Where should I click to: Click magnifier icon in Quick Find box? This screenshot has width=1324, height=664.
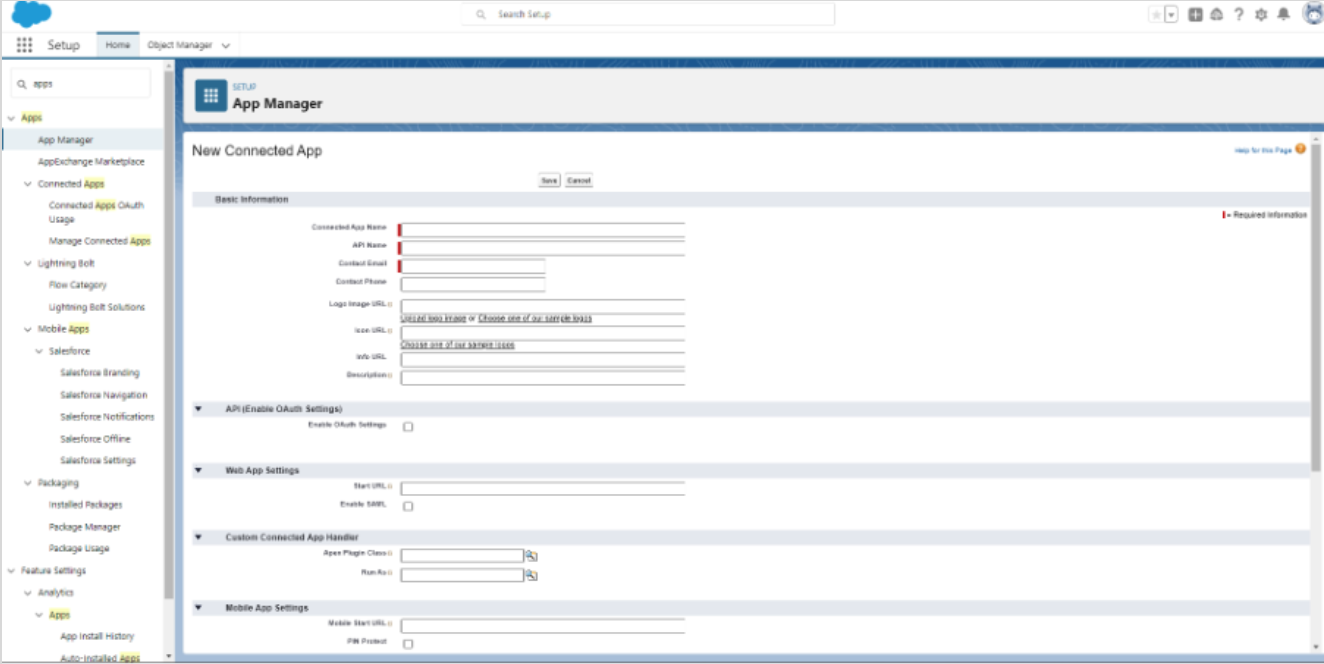click(x=22, y=84)
